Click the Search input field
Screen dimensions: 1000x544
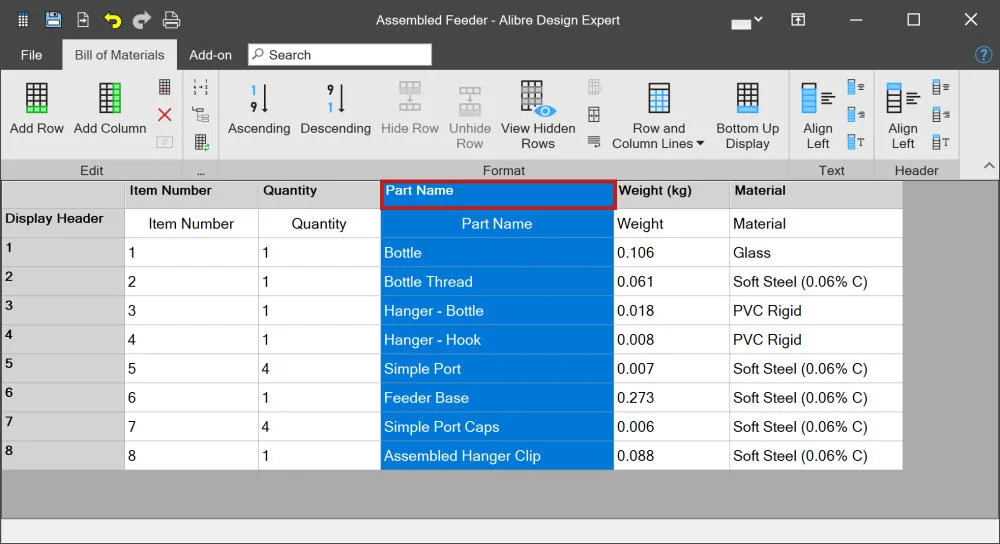pos(340,55)
